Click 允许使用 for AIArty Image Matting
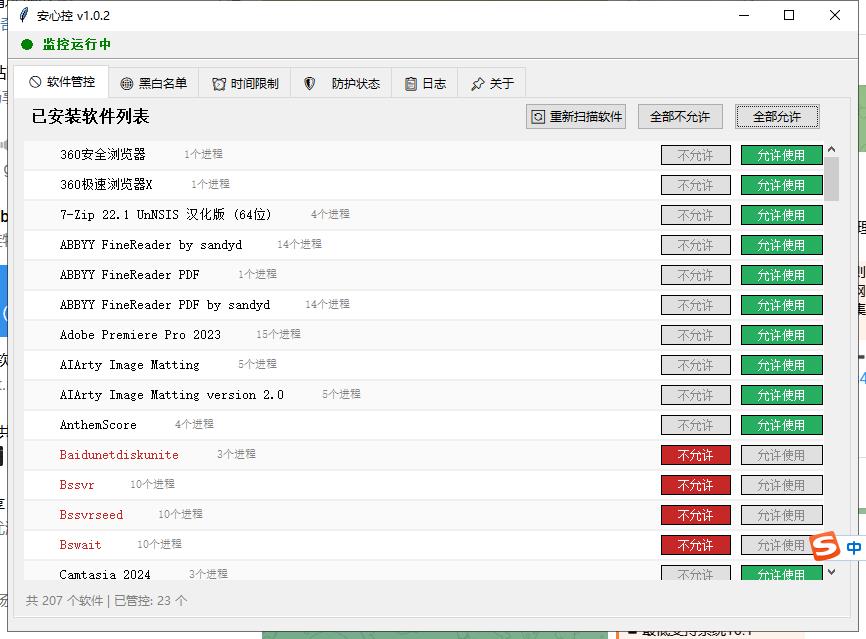The width and height of the screenshot is (866, 639). click(781, 365)
